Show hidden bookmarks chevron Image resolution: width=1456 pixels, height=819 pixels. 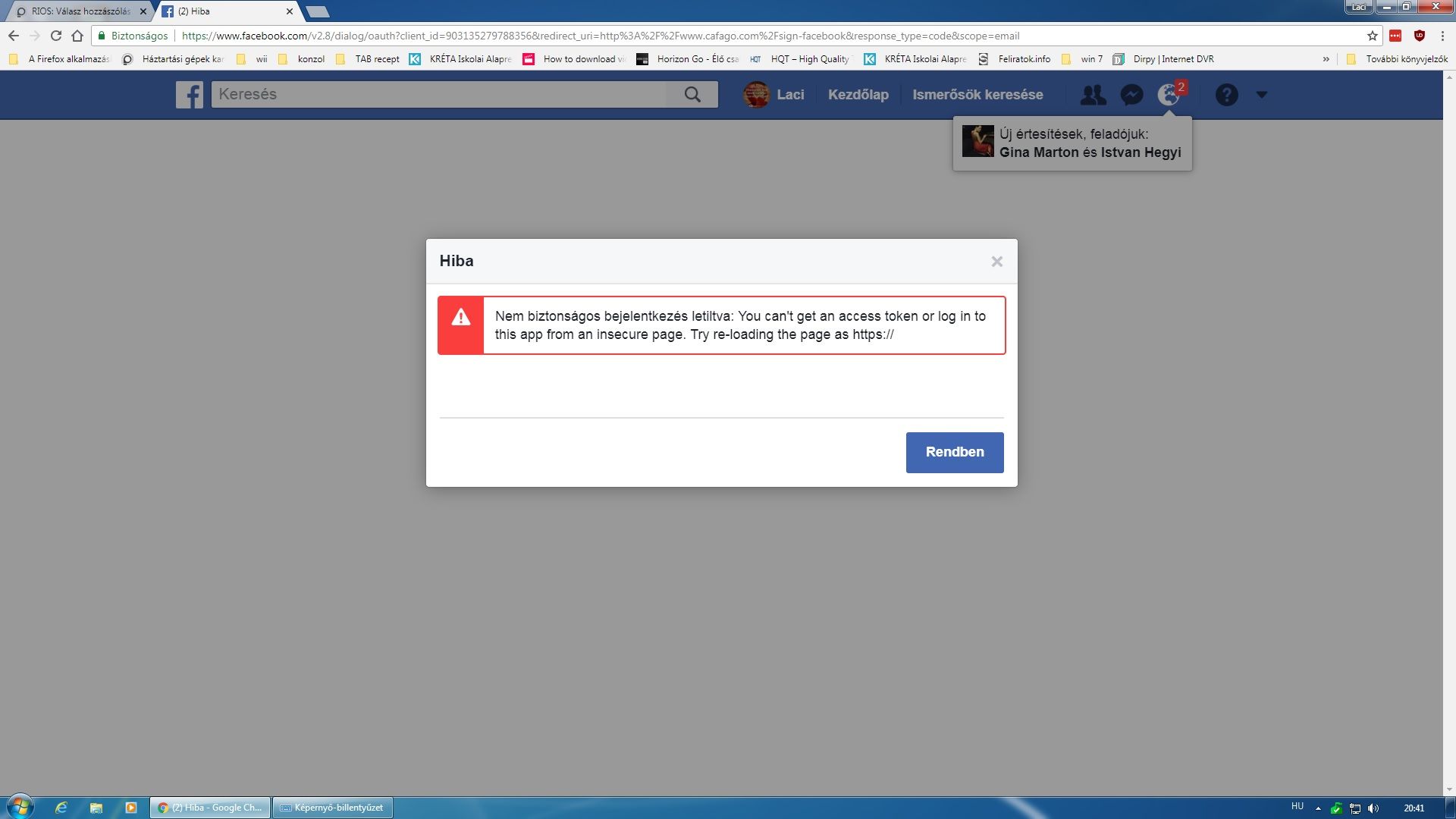tap(1326, 59)
